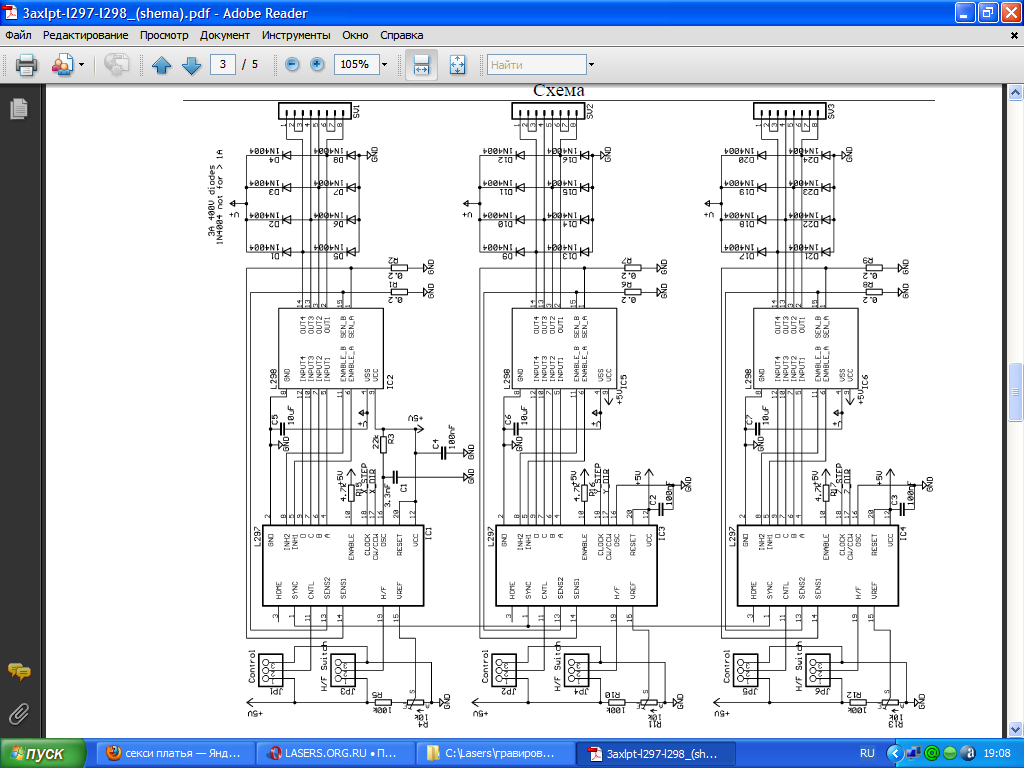
Task: Expand the dropdown arrow beside the people icon
Action: click(82, 65)
